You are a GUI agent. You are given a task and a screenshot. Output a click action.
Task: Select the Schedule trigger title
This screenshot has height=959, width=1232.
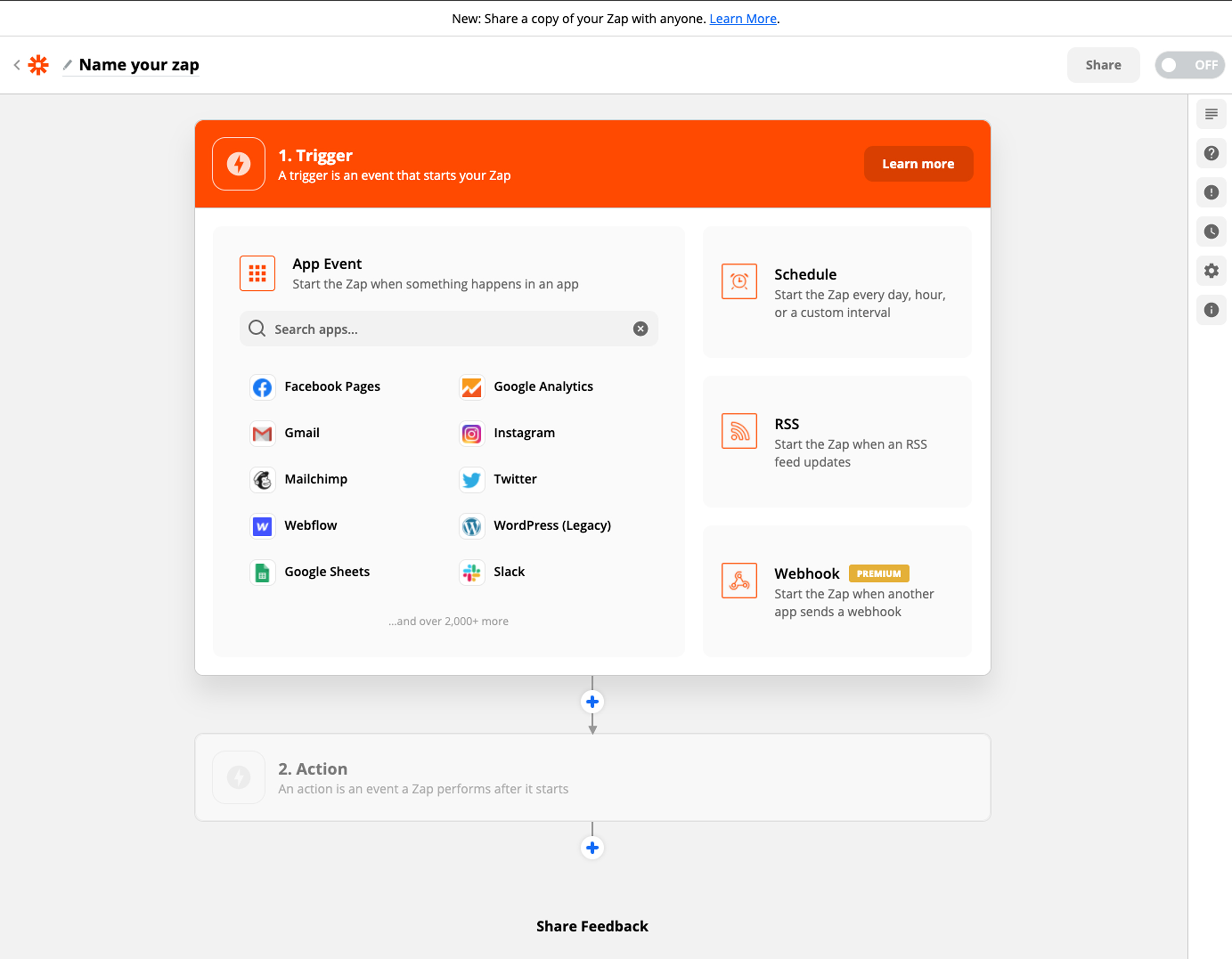tap(805, 274)
